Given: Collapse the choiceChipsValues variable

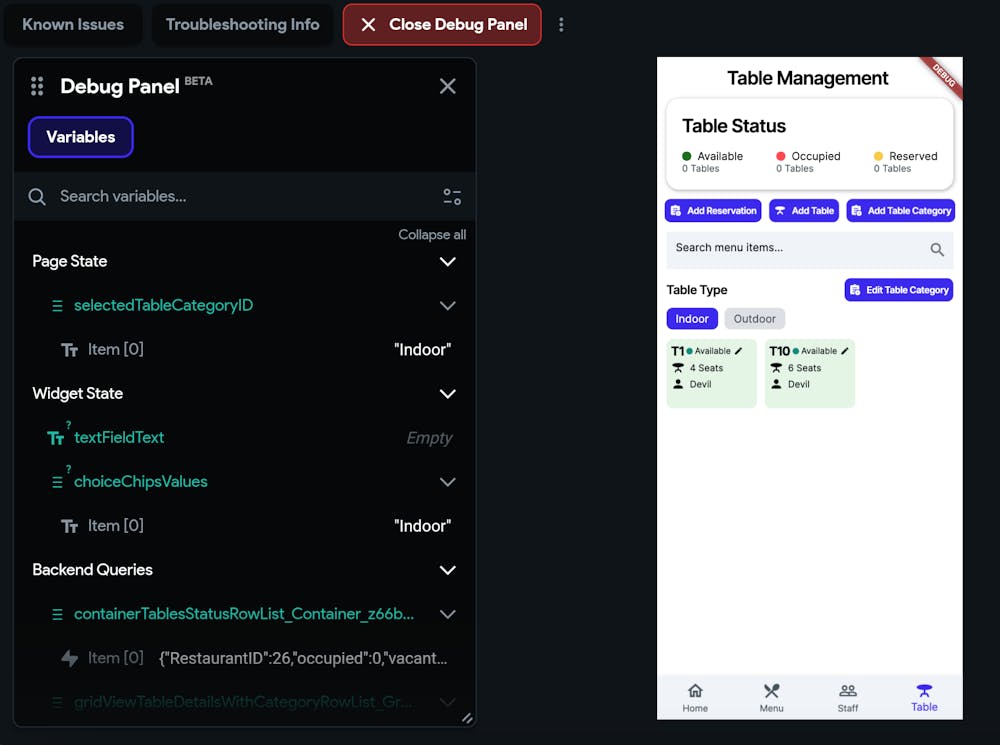Looking at the screenshot, I should pos(448,482).
